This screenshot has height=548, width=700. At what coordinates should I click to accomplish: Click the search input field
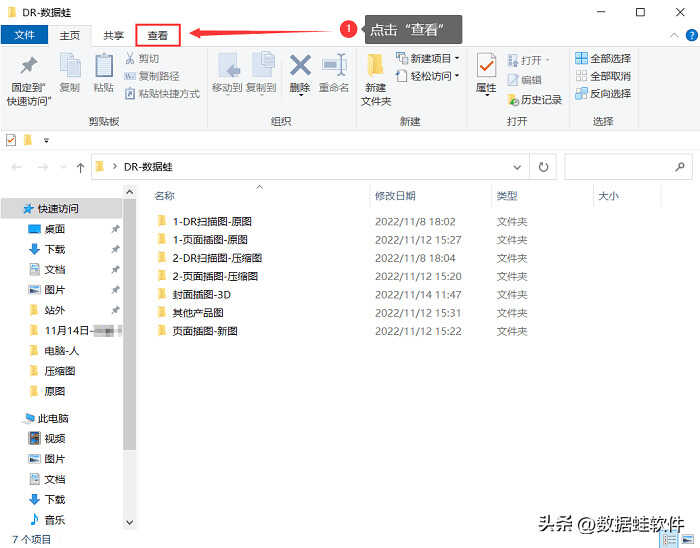pyautogui.click(x=620, y=167)
